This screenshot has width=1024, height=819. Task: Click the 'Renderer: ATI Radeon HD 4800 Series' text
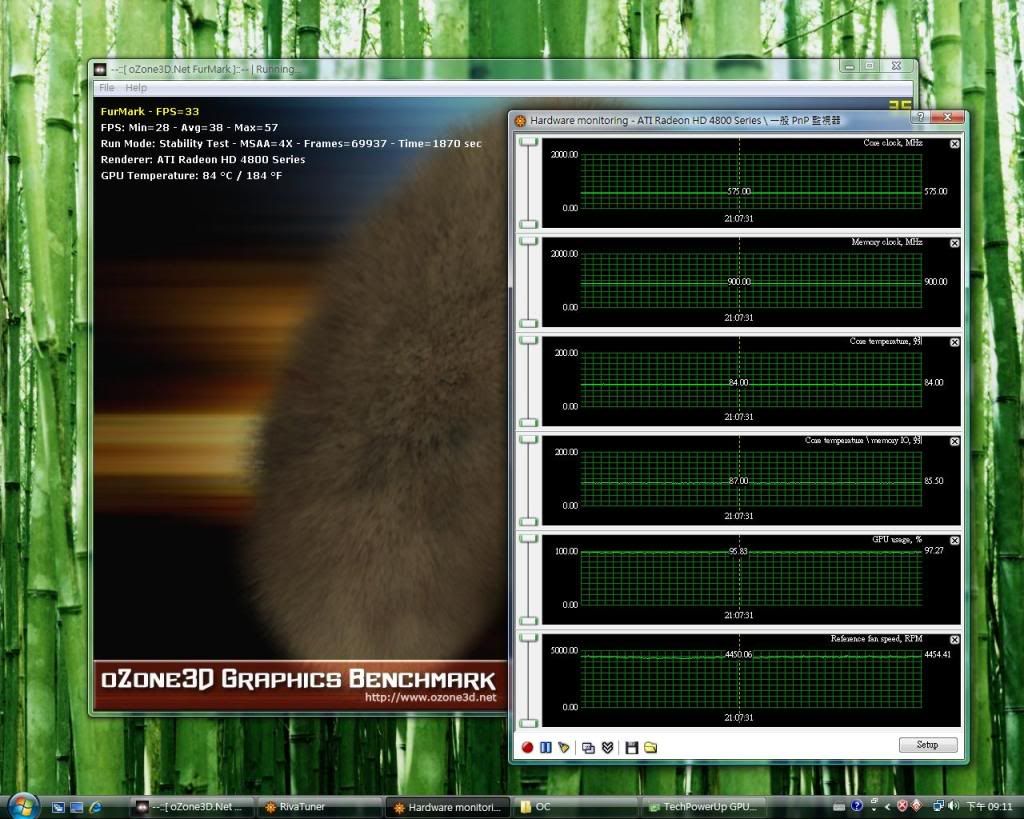point(202,159)
